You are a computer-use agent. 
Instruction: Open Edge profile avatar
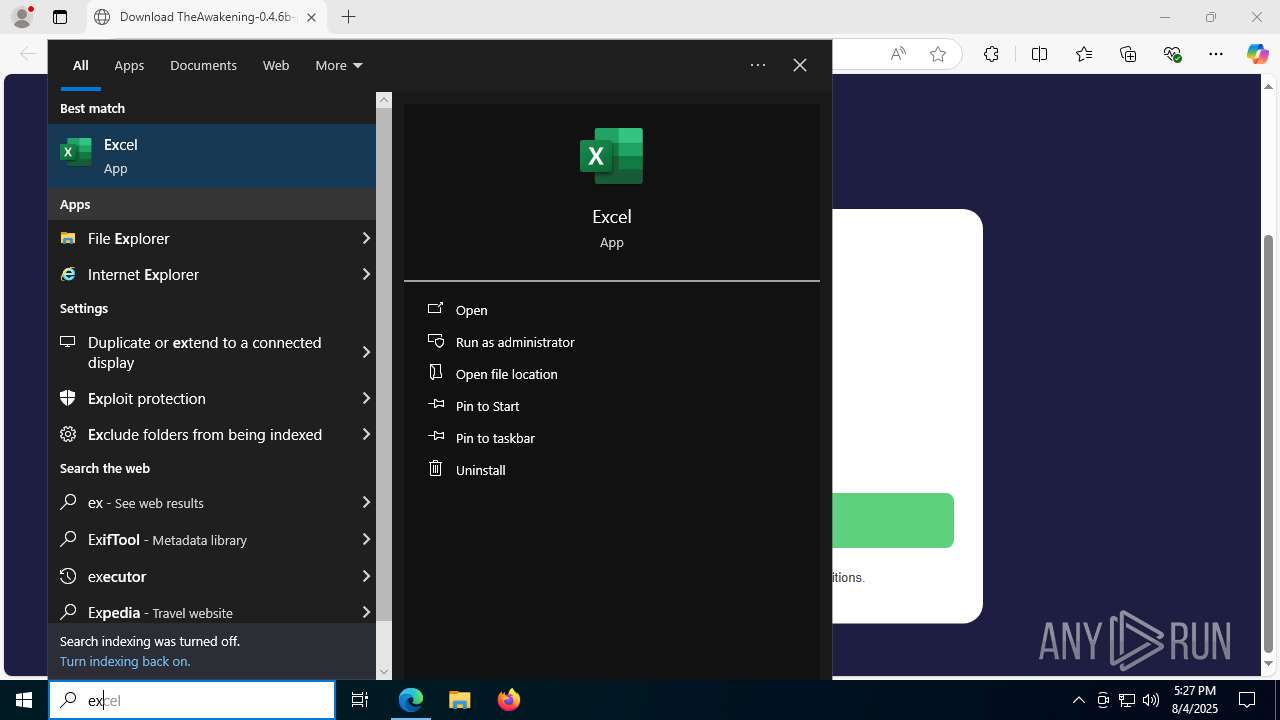22,17
